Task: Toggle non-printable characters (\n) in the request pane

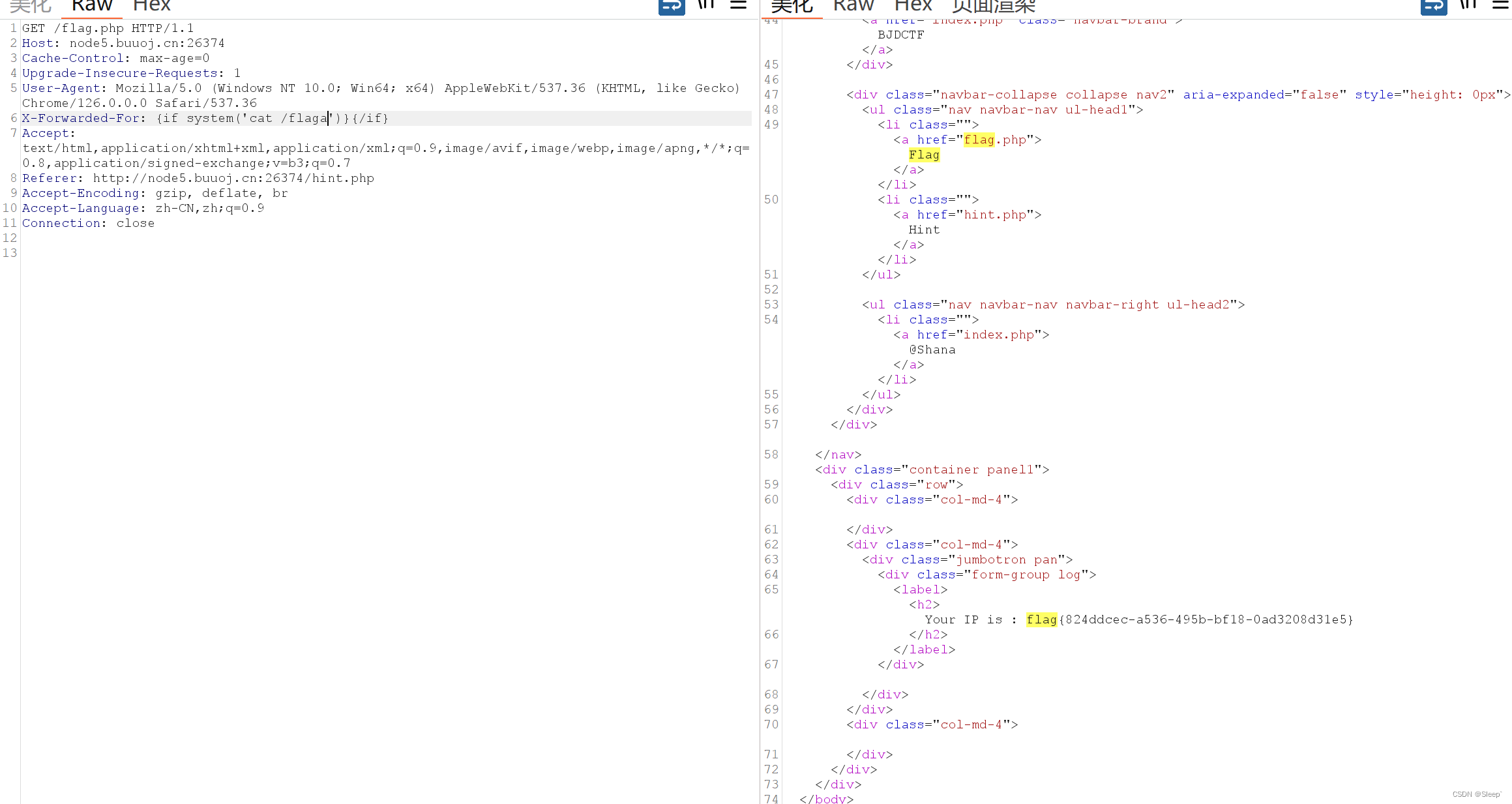Action: [706, 5]
